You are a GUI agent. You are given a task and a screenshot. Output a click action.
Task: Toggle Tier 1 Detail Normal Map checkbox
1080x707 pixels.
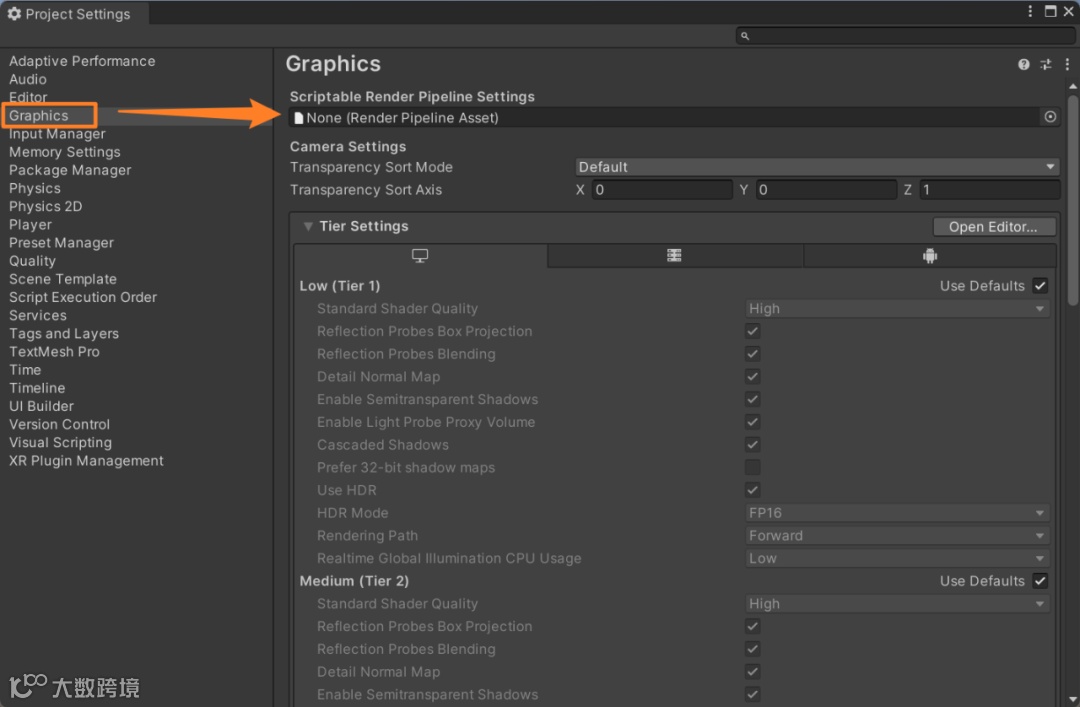pos(752,377)
